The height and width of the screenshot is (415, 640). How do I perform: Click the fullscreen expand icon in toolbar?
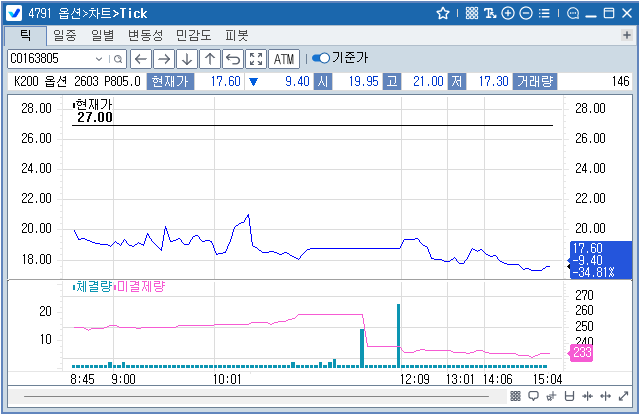pyautogui.click(x=256, y=58)
